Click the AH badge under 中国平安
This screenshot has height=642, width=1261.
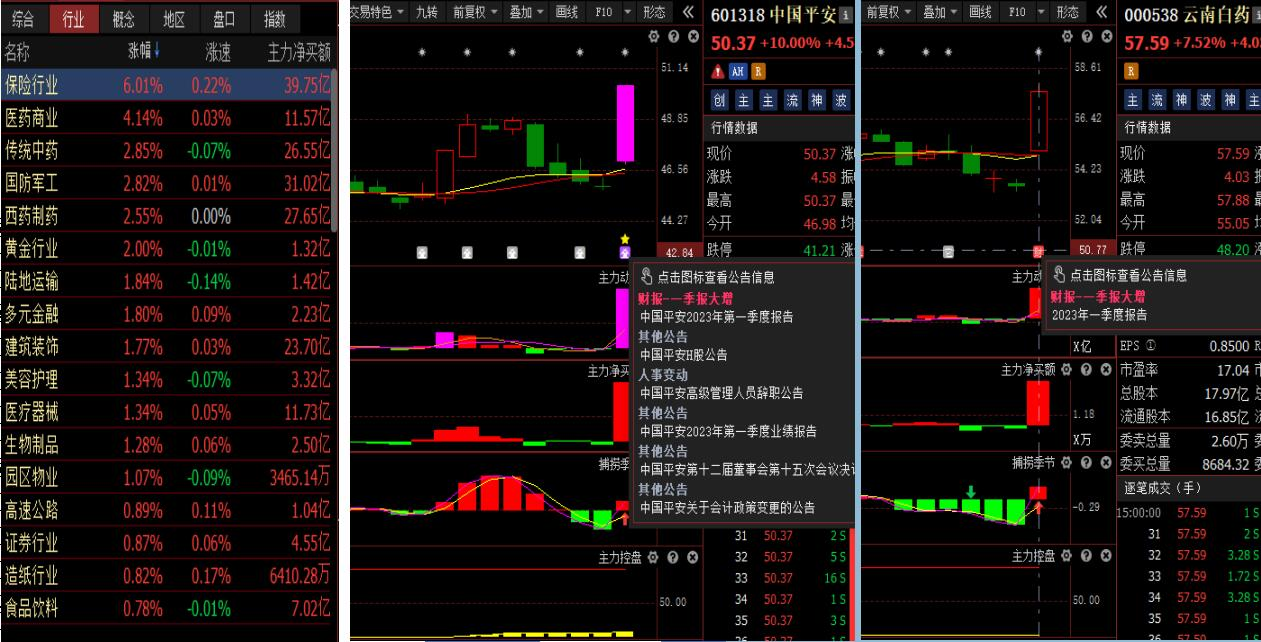(x=738, y=71)
